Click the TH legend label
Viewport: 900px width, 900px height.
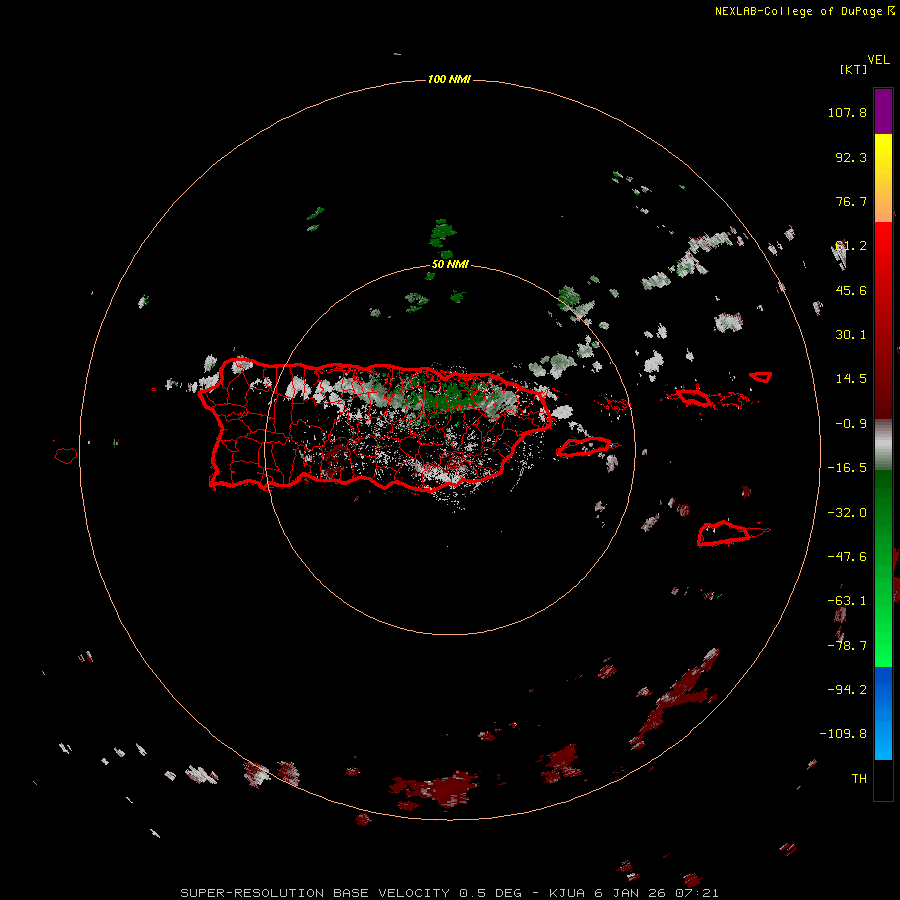(859, 778)
